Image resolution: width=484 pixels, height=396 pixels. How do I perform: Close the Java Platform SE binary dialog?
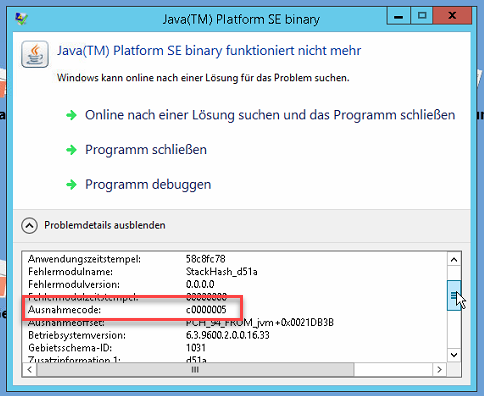coord(452,16)
